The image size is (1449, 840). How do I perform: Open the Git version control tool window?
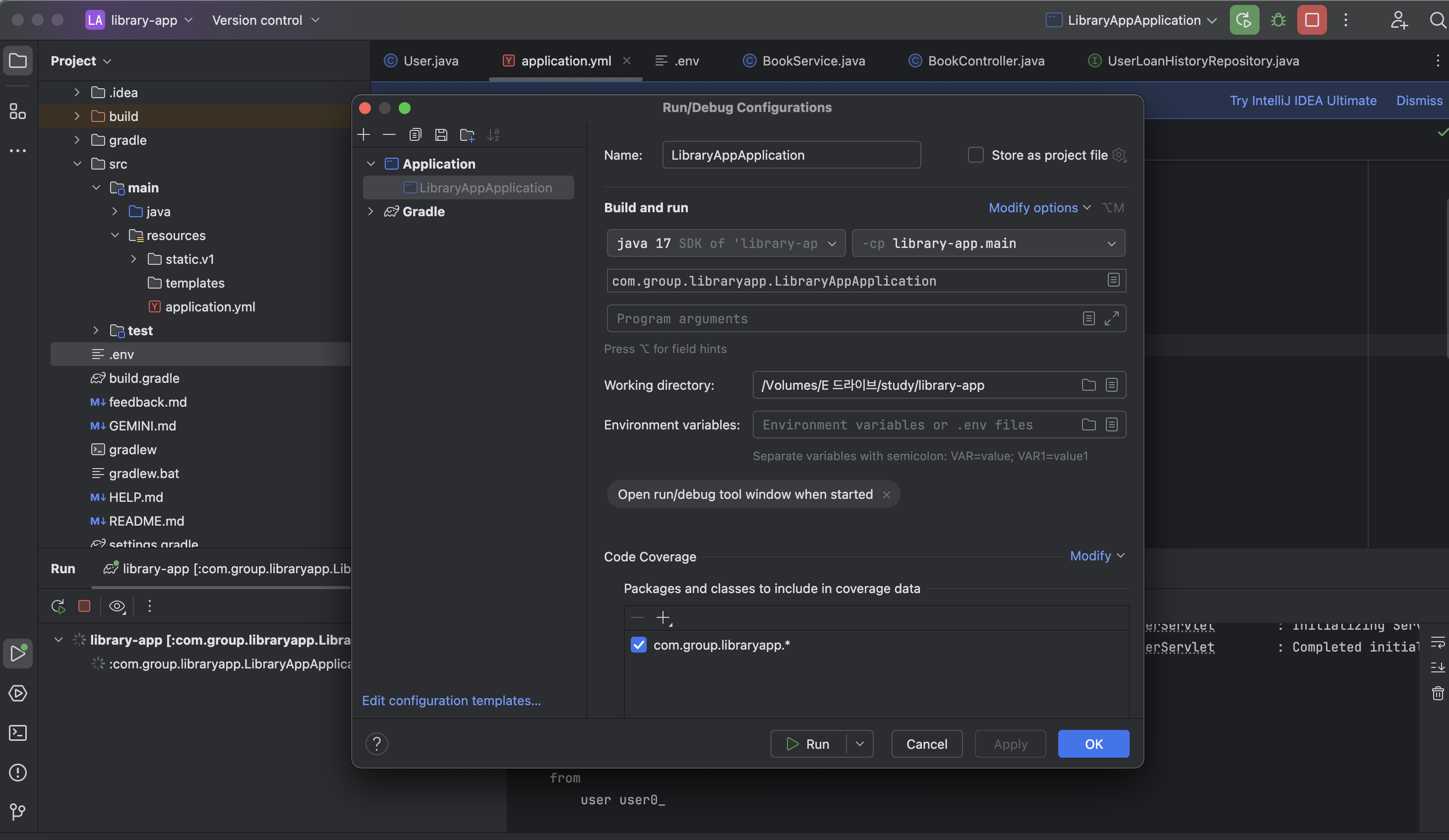point(18,811)
